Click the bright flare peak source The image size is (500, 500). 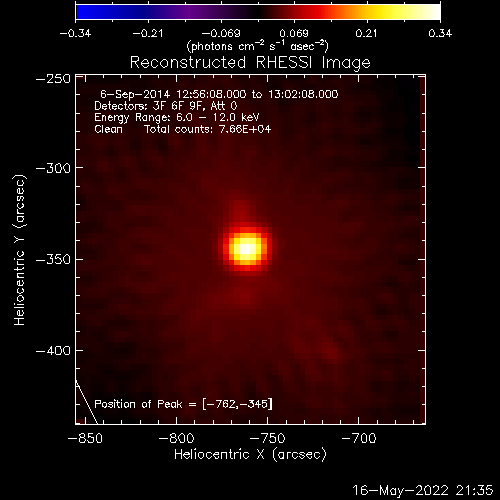pyautogui.click(x=246, y=249)
